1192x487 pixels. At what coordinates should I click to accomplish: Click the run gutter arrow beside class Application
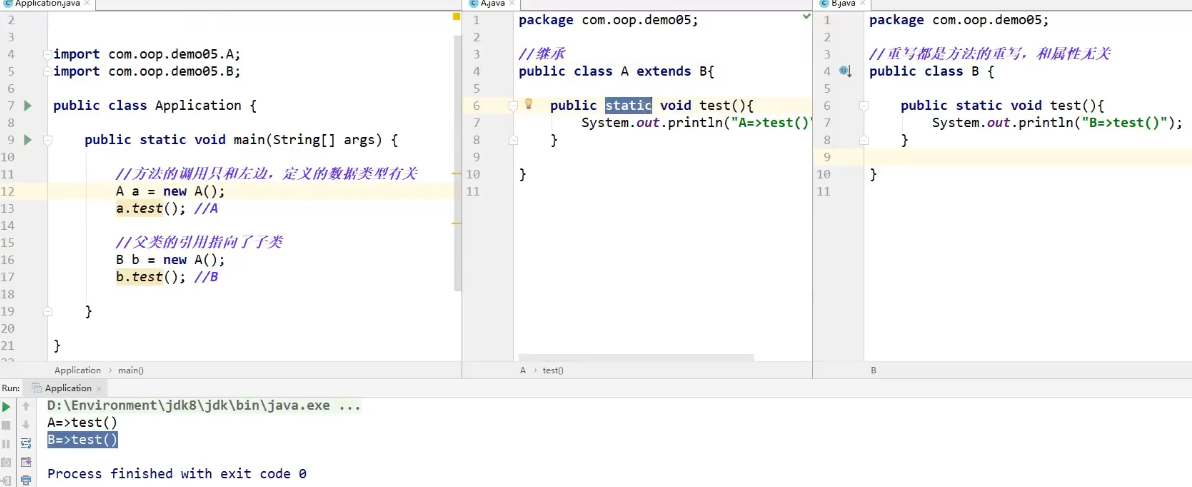28,106
